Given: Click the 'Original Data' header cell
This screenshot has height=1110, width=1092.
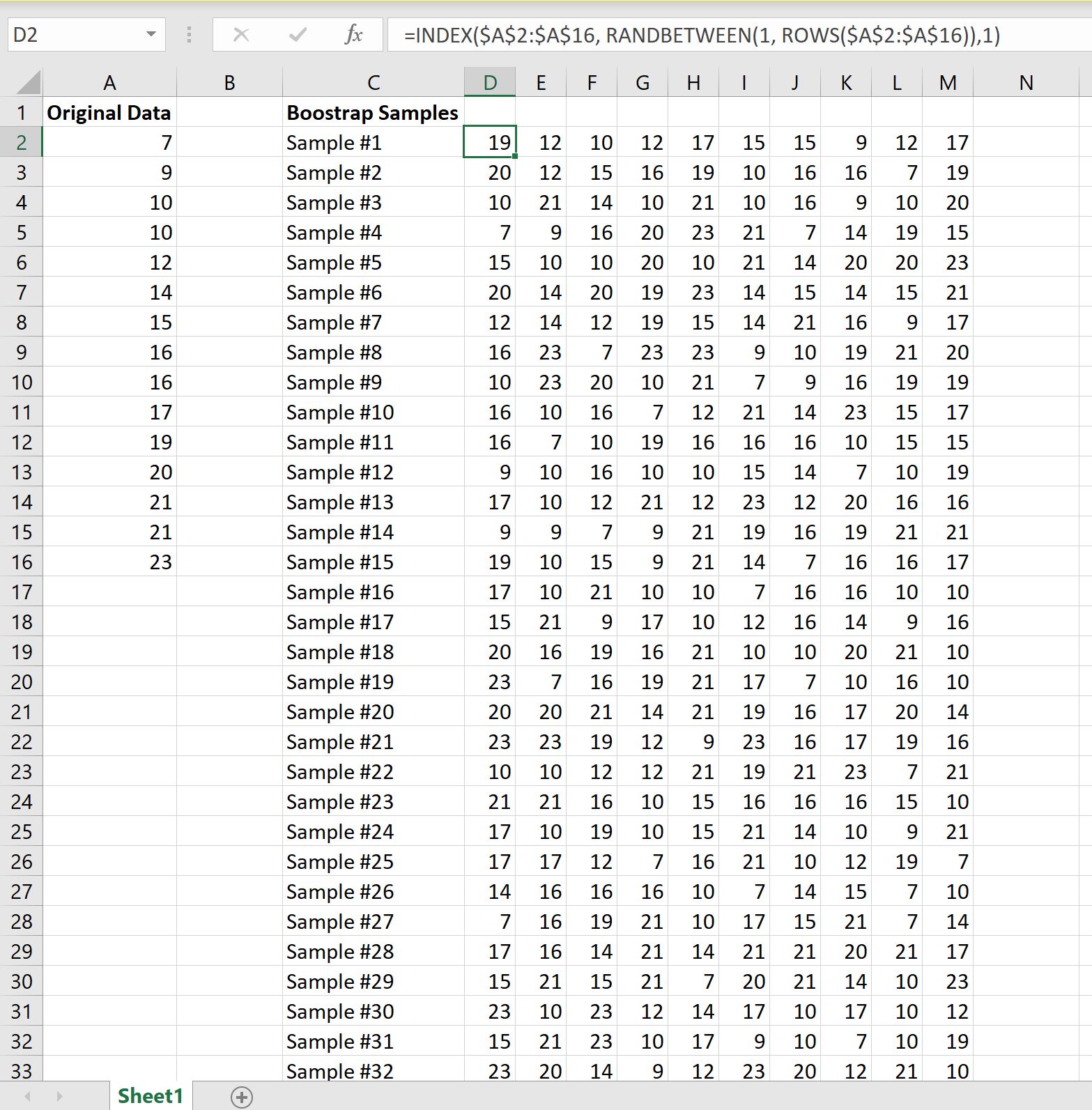Looking at the screenshot, I should click(x=109, y=112).
